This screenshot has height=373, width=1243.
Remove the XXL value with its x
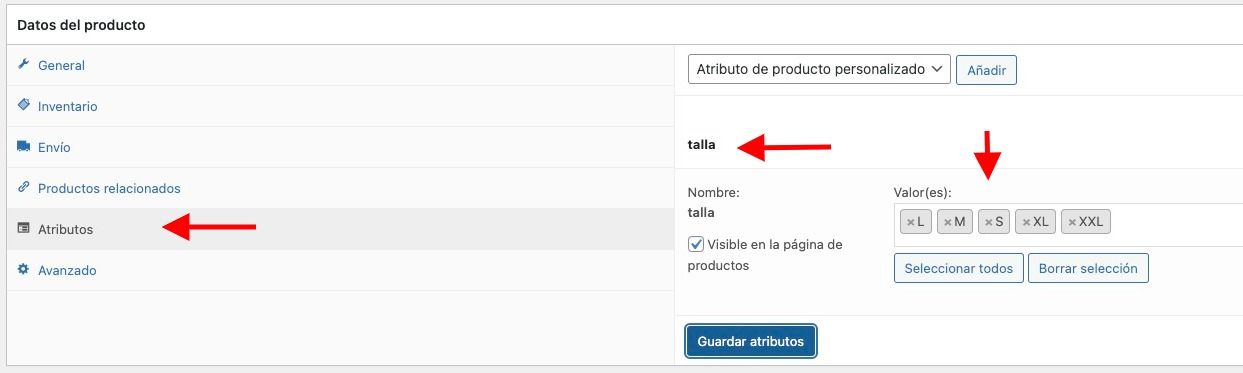1072,222
